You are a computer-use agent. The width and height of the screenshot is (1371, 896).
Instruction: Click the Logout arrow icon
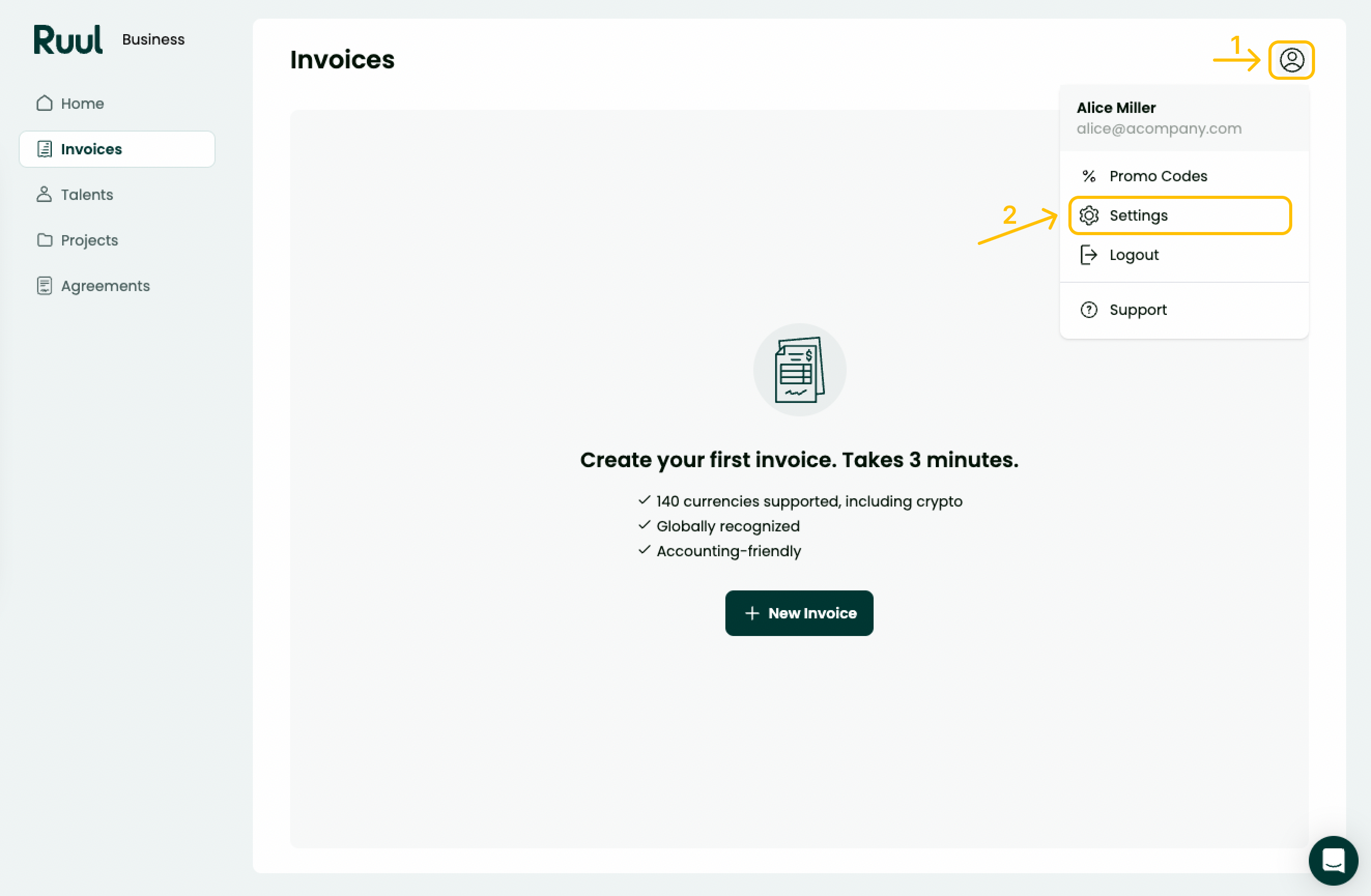[x=1089, y=254]
